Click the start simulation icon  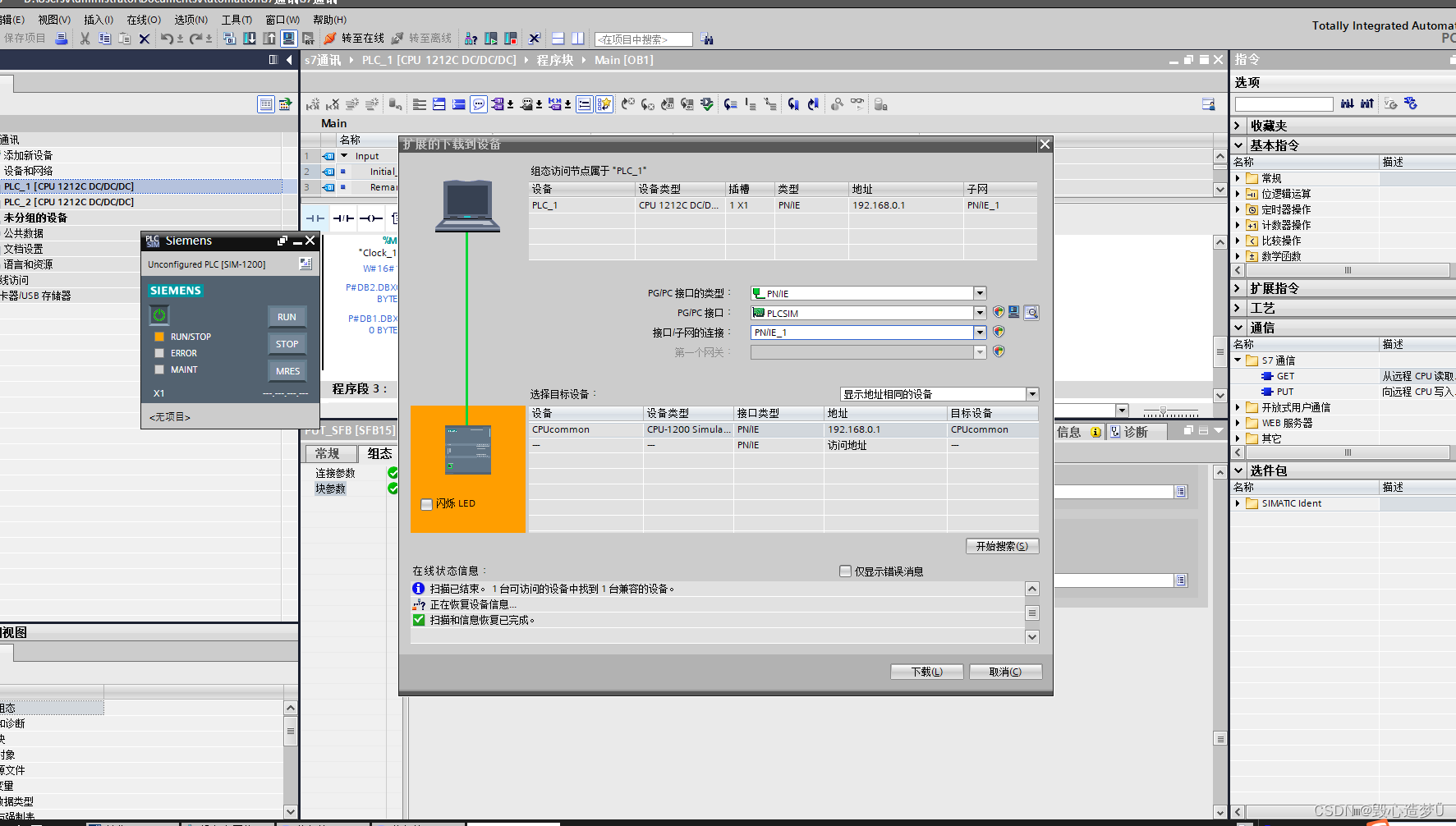288,39
